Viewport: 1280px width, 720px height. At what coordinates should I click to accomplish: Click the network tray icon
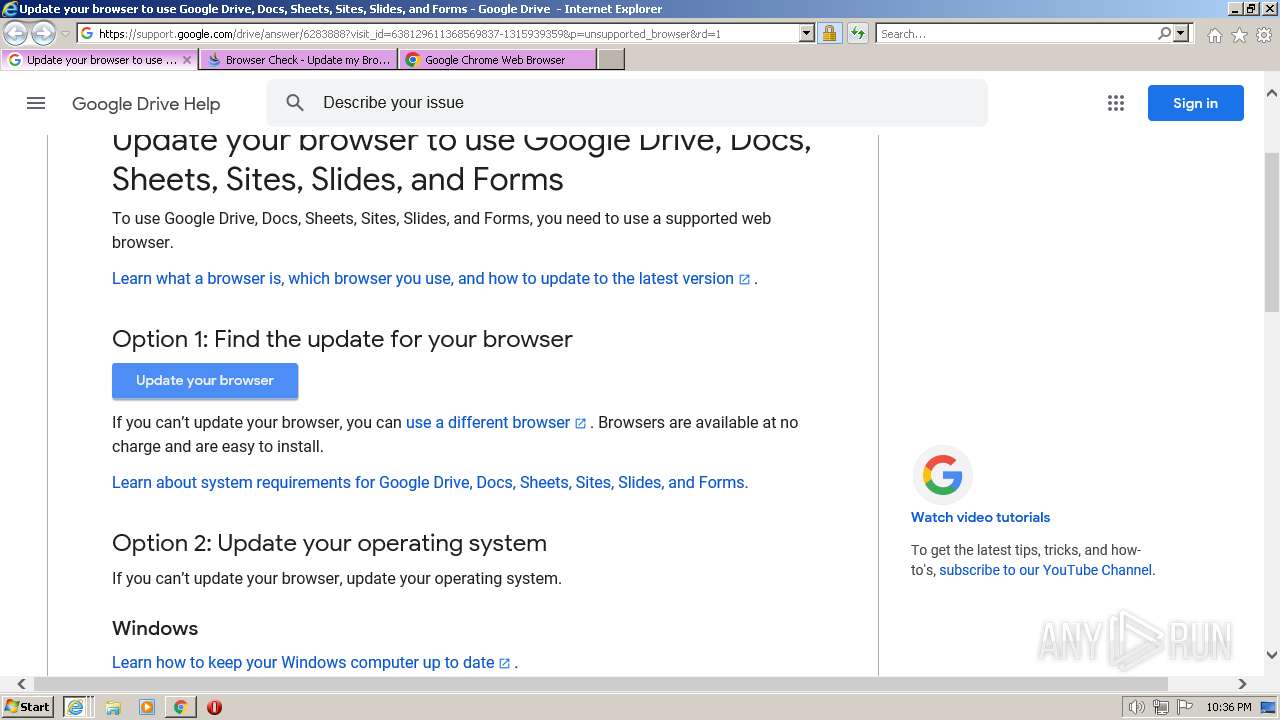click(1160, 707)
